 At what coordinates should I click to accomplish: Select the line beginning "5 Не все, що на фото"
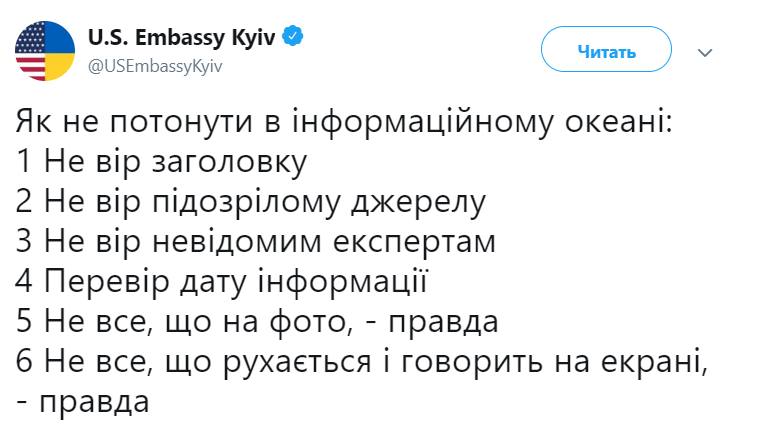point(257,324)
